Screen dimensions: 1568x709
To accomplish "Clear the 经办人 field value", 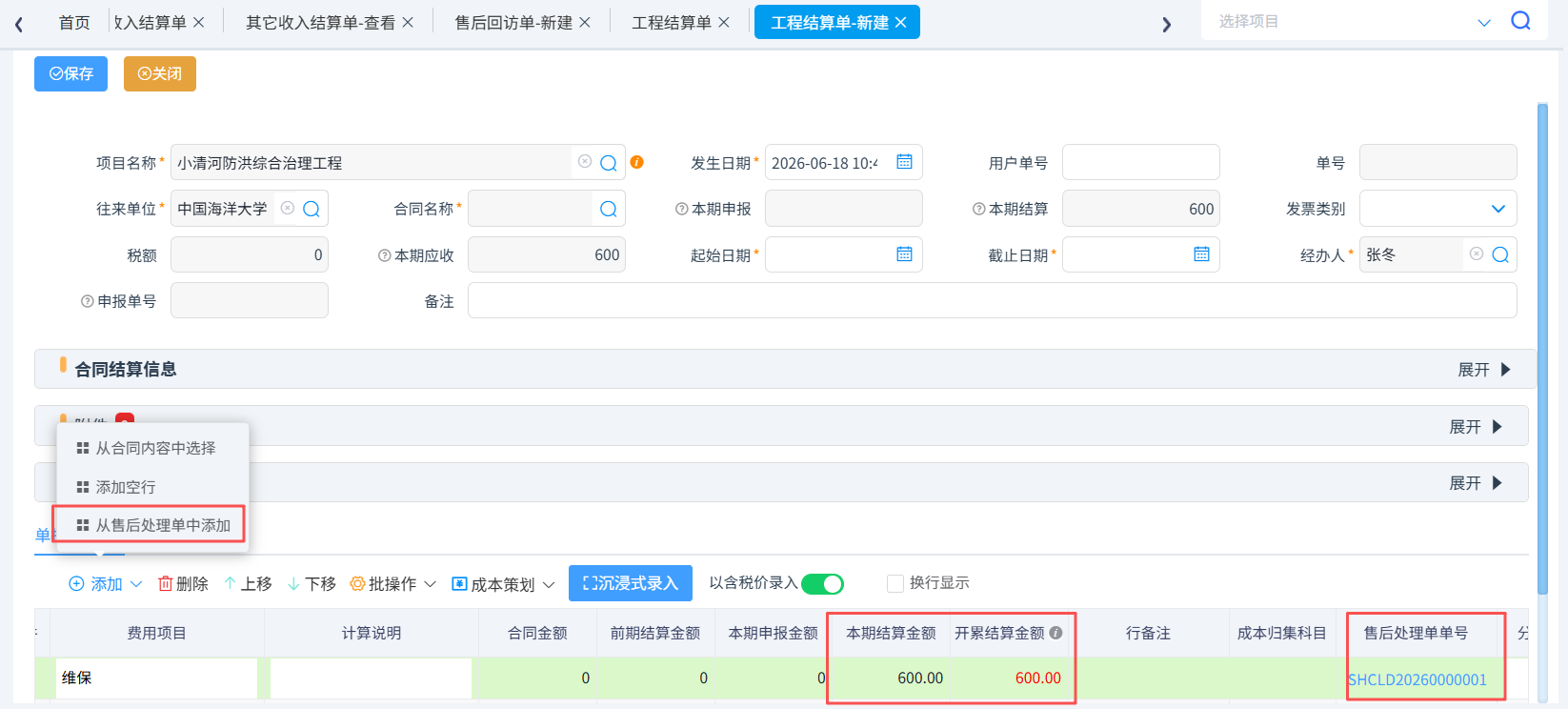I will 1477,253.
